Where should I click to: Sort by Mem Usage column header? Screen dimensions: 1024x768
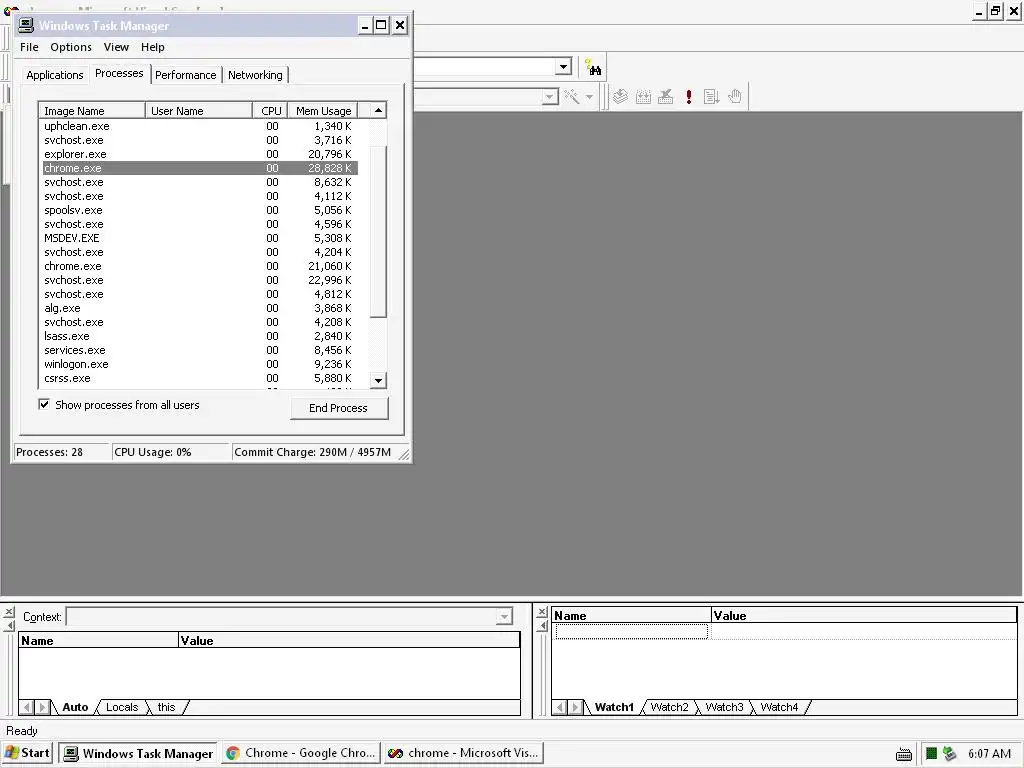tap(323, 111)
